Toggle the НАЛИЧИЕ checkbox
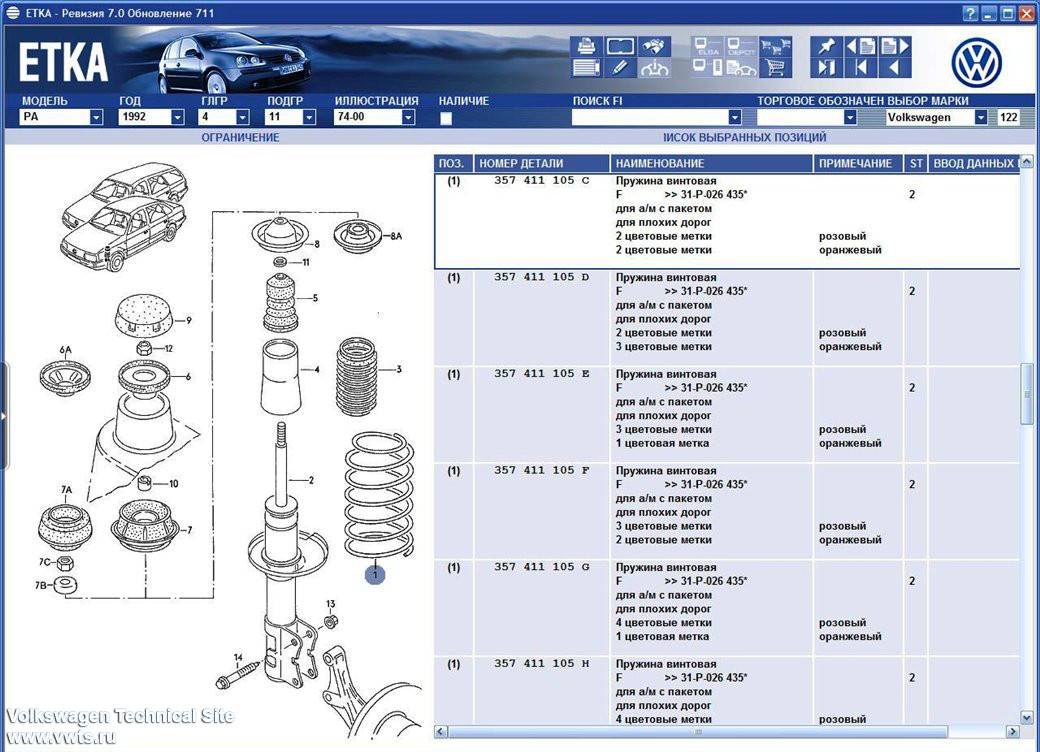 tap(446, 118)
